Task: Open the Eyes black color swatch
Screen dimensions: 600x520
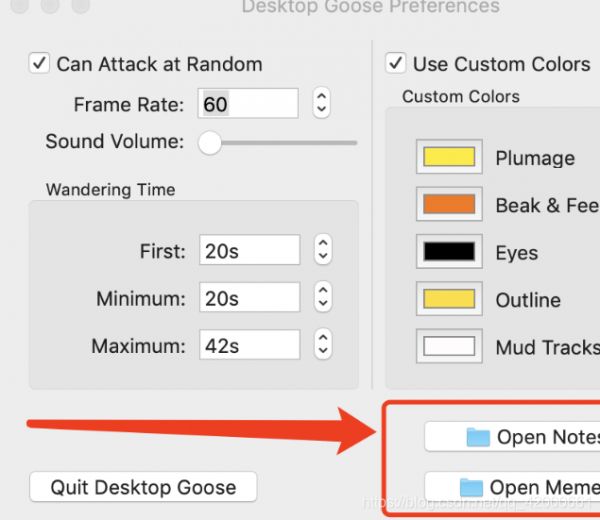Action: 449,251
